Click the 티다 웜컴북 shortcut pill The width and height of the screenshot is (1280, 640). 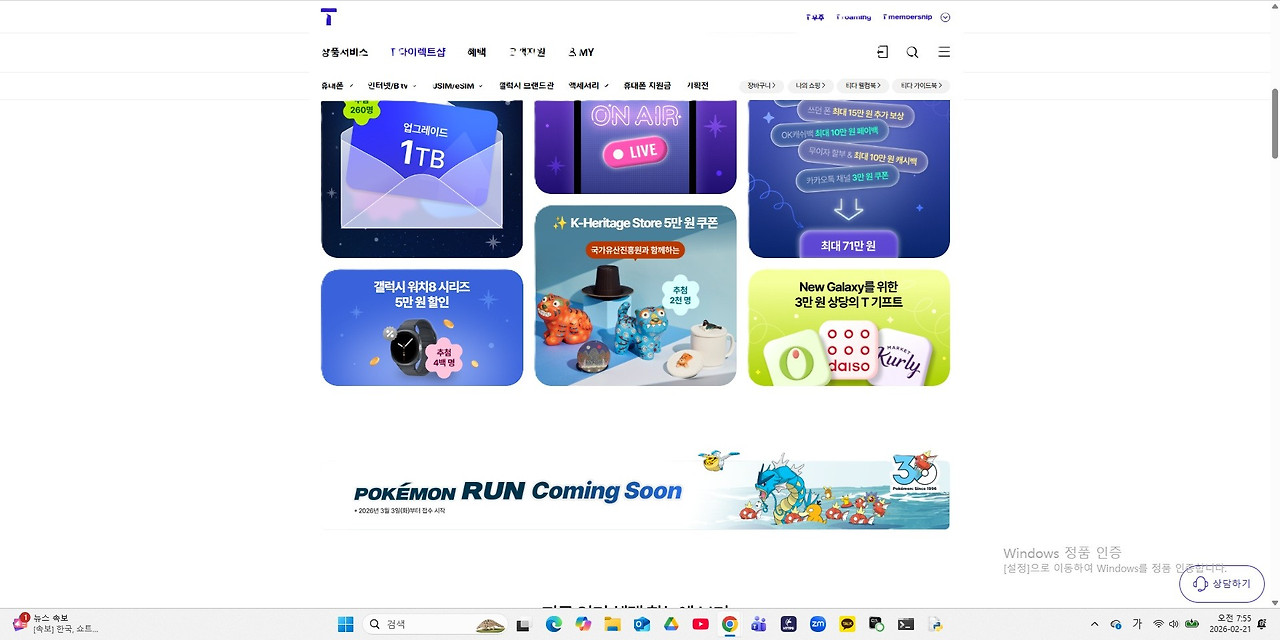click(862, 86)
